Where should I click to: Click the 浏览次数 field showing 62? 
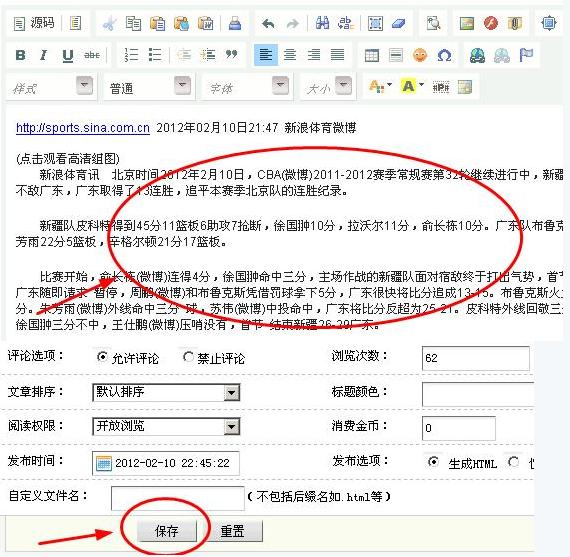coord(475,358)
